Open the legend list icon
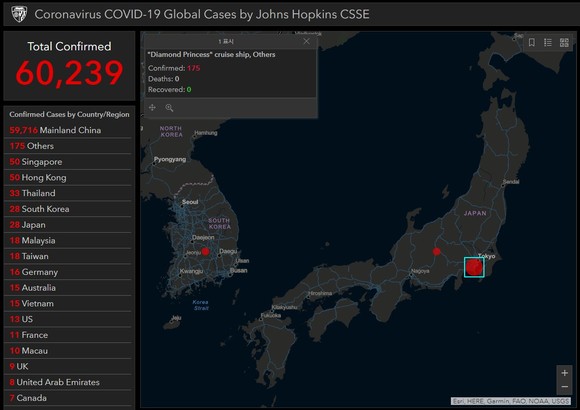 (x=548, y=43)
